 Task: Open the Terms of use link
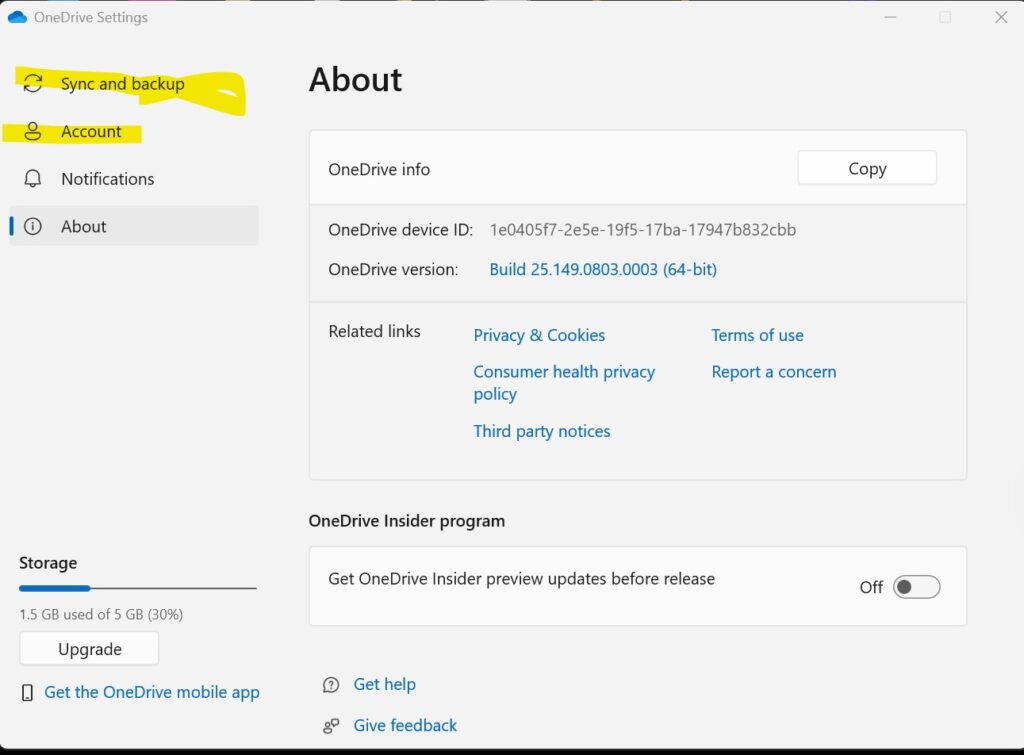[x=758, y=335]
